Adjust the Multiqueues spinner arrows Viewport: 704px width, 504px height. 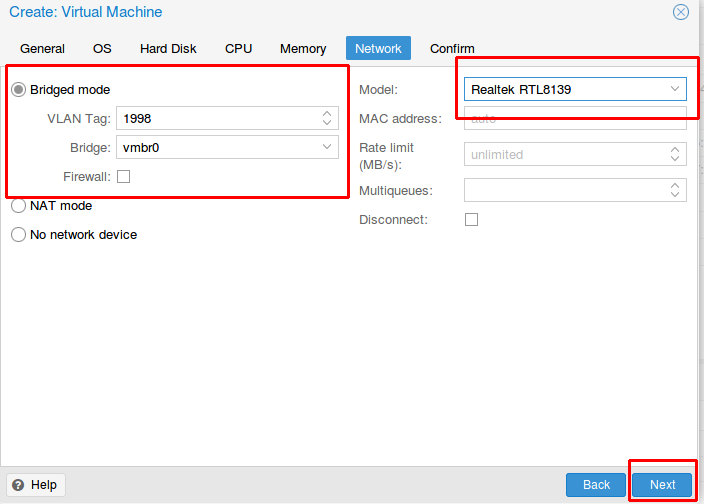click(675, 190)
